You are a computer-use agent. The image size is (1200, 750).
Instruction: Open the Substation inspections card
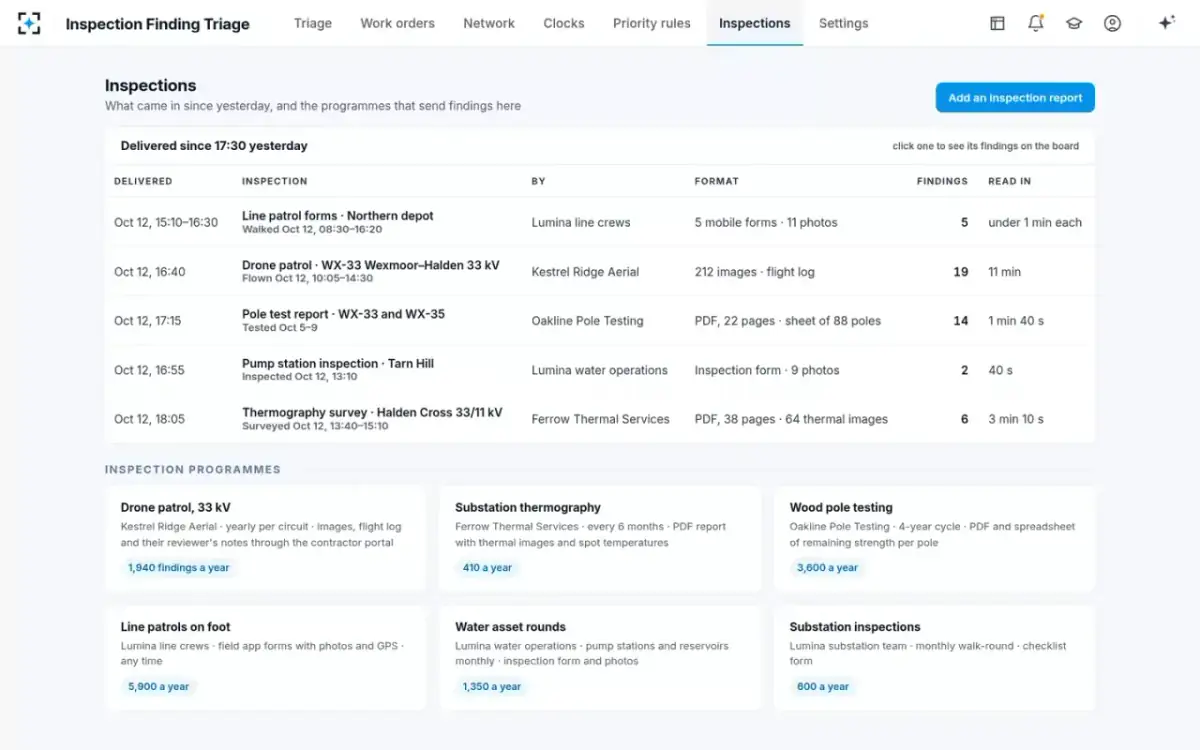coord(934,658)
